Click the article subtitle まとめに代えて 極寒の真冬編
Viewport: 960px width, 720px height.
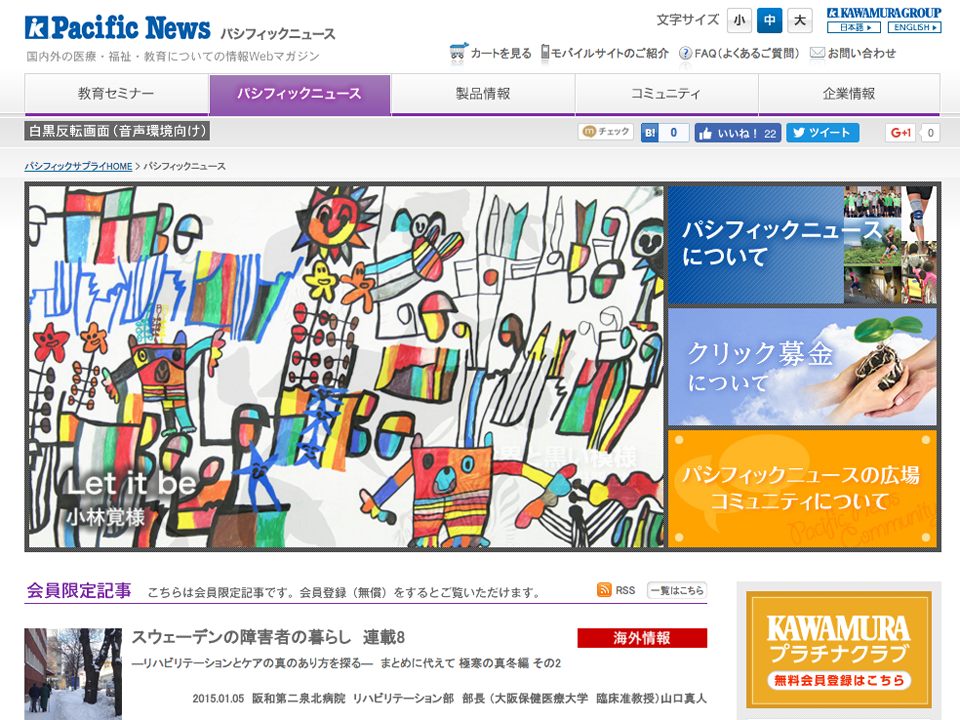[x=471, y=663]
